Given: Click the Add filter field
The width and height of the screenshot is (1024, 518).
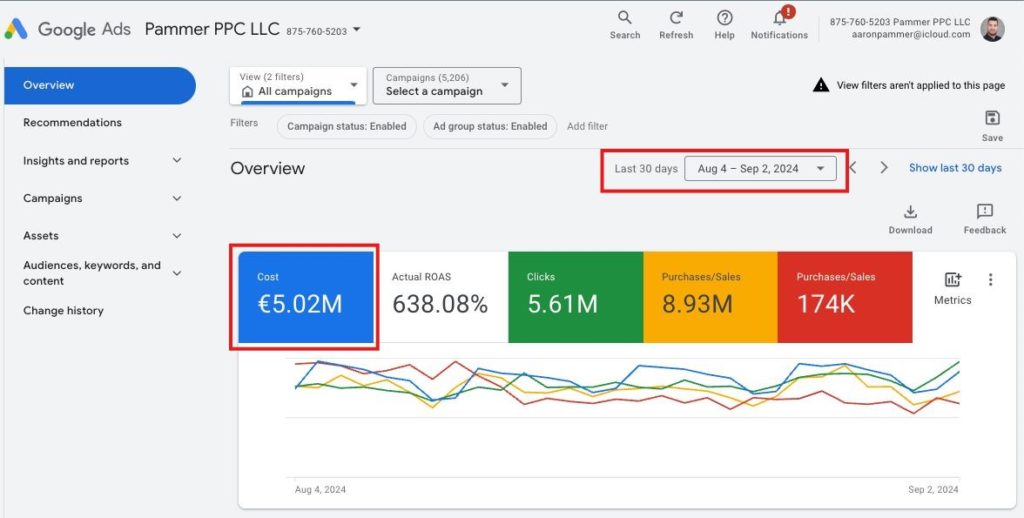Looking at the screenshot, I should coord(587,127).
